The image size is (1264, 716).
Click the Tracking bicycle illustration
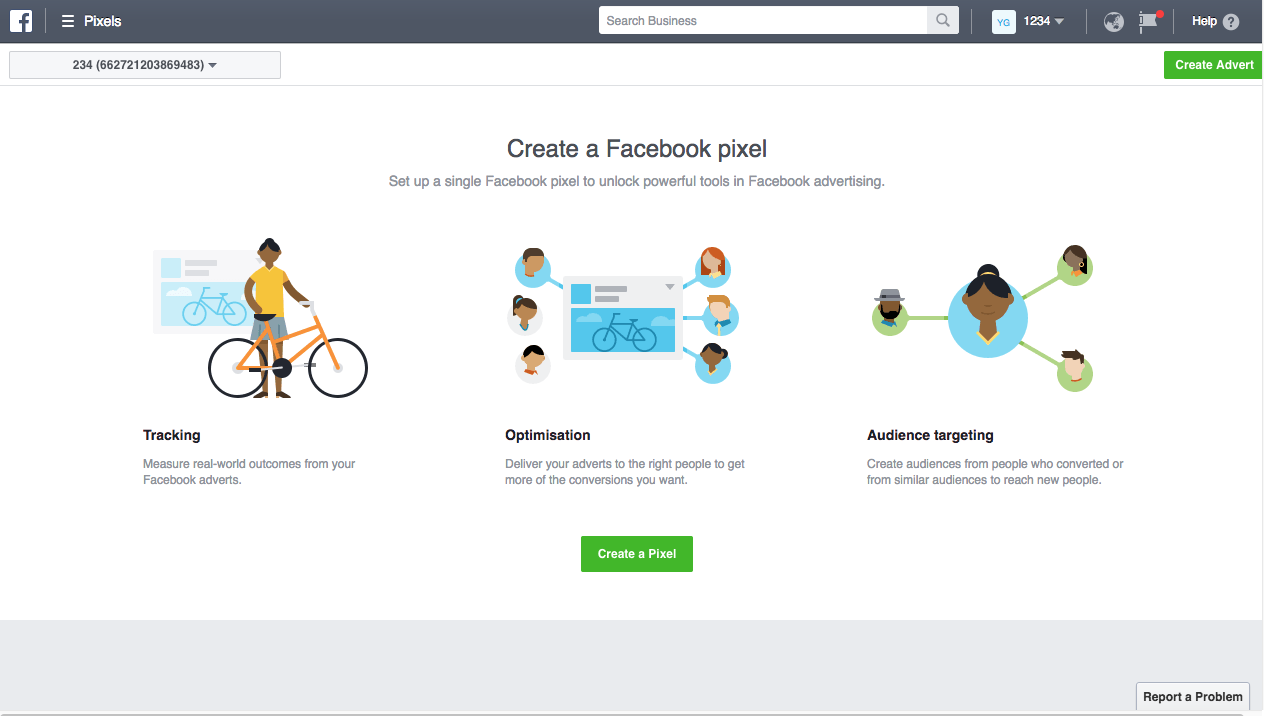coord(260,319)
